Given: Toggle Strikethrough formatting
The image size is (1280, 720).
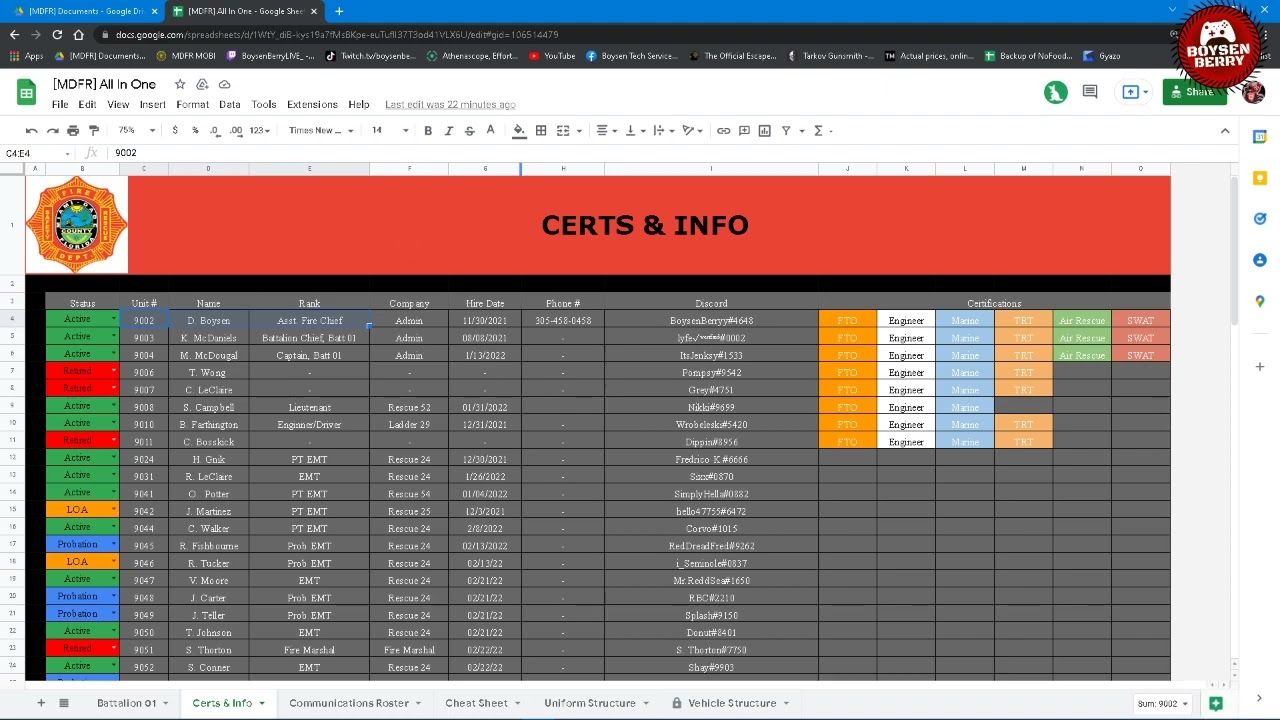Looking at the screenshot, I should coord(470,131).
